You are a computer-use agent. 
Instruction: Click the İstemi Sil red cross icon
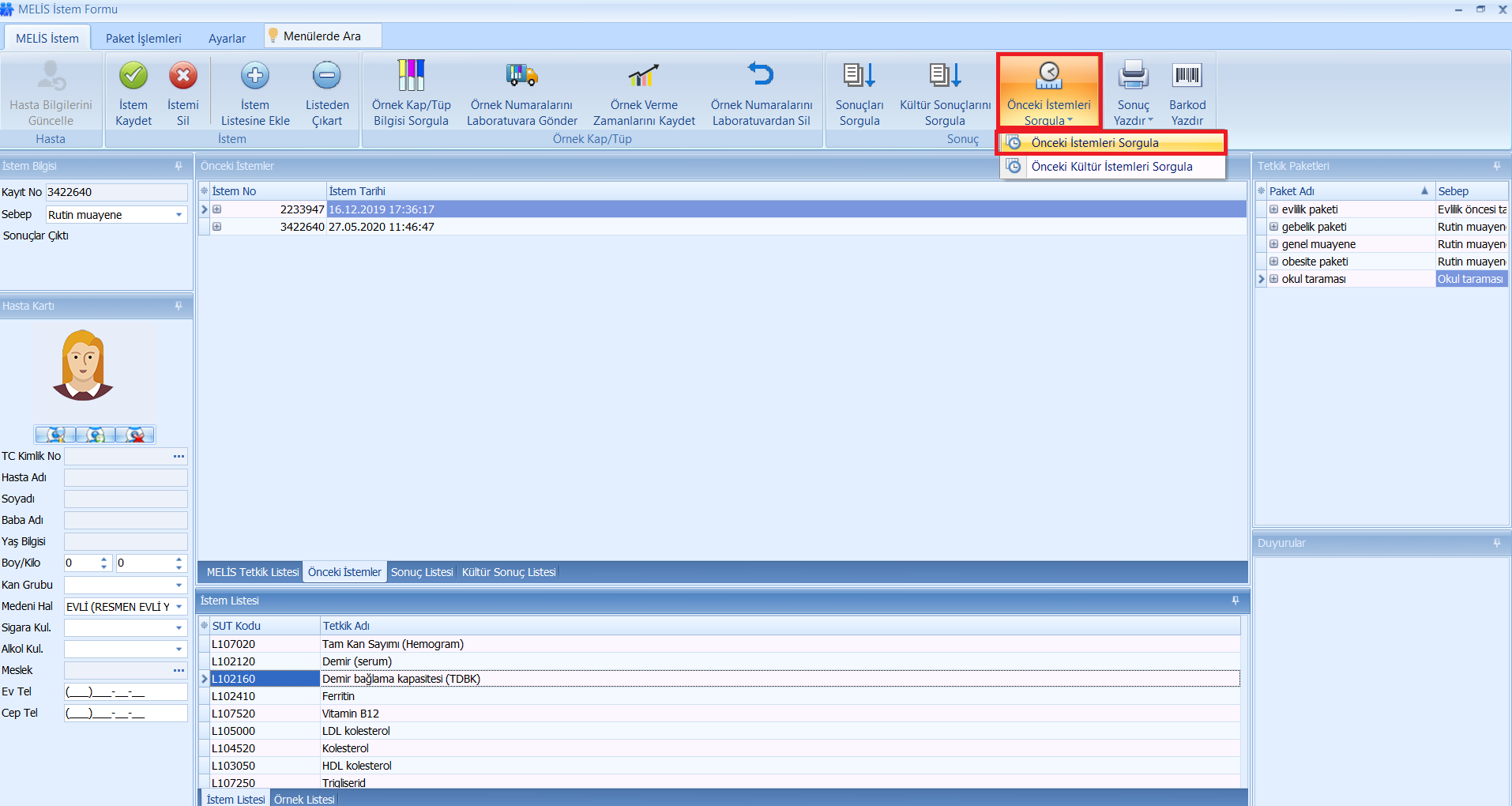click(183, 76)
